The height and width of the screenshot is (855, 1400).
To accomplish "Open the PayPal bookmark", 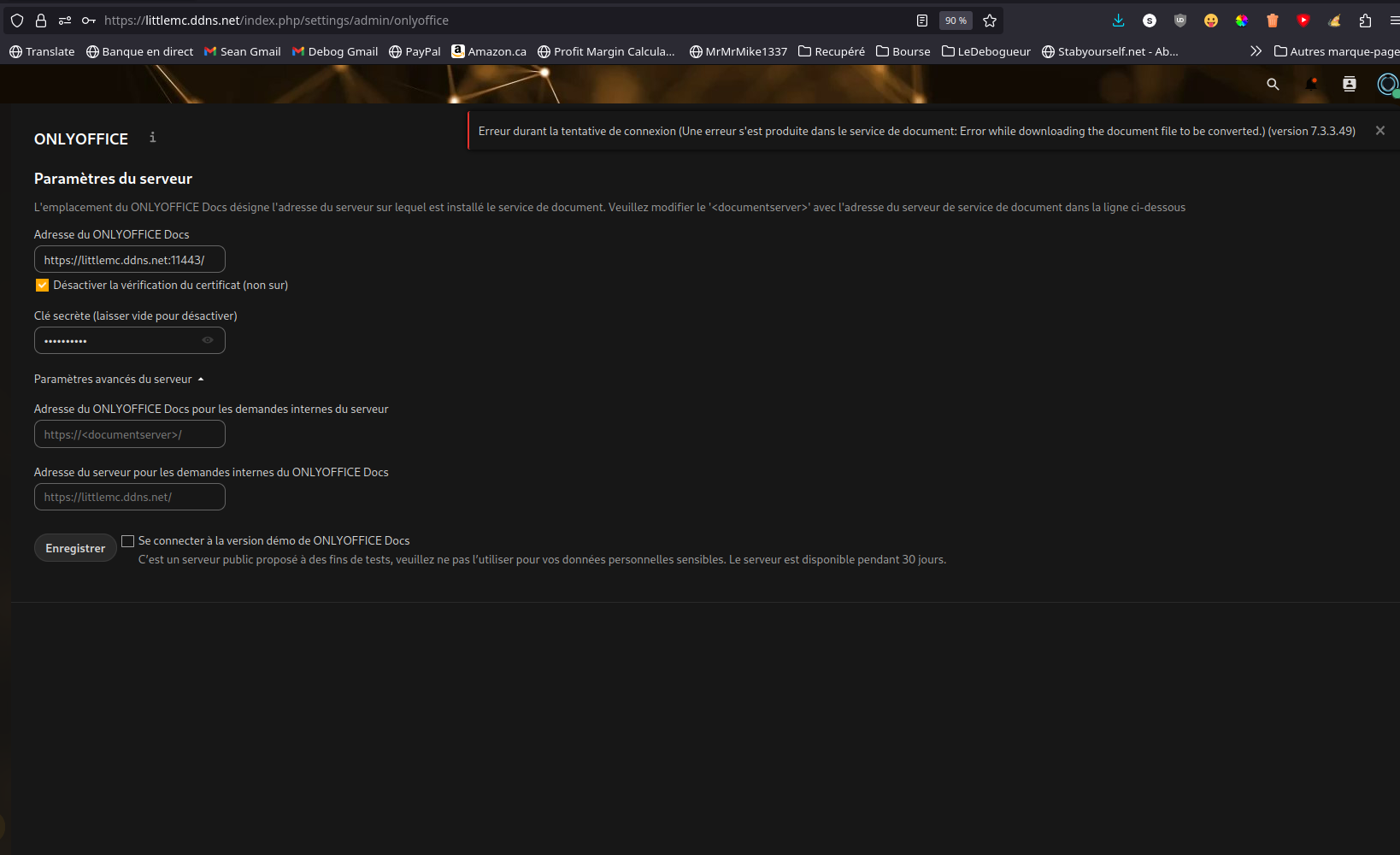I will pyautogui.click(x=415, y=51).
